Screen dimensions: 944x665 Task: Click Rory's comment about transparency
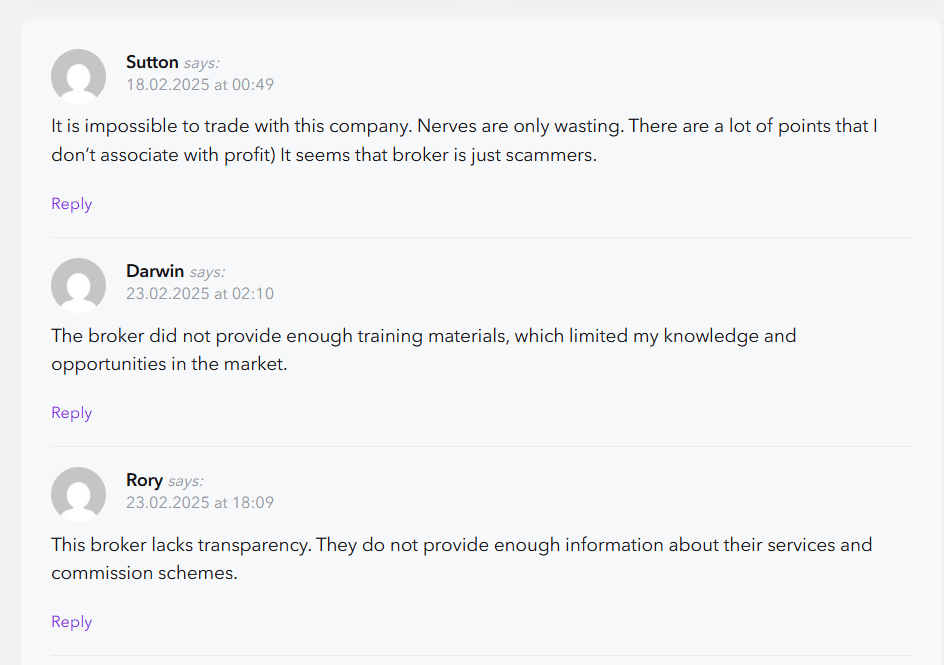pyautogui.click(x=462, y=558)
